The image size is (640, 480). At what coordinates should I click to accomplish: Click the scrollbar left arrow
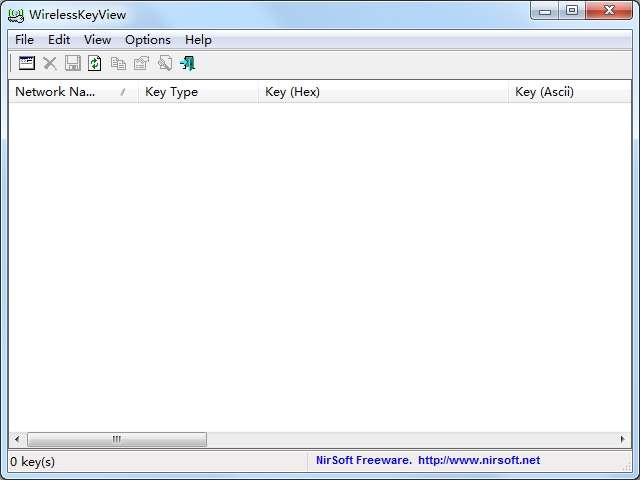[x=17, y=439]
